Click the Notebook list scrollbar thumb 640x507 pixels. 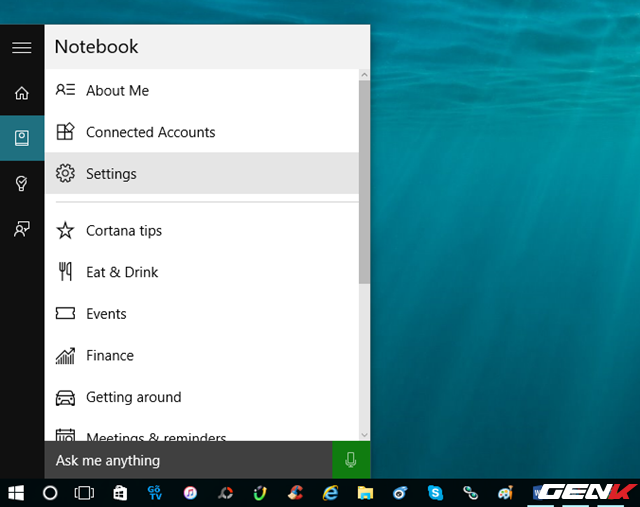pos(364,182)
